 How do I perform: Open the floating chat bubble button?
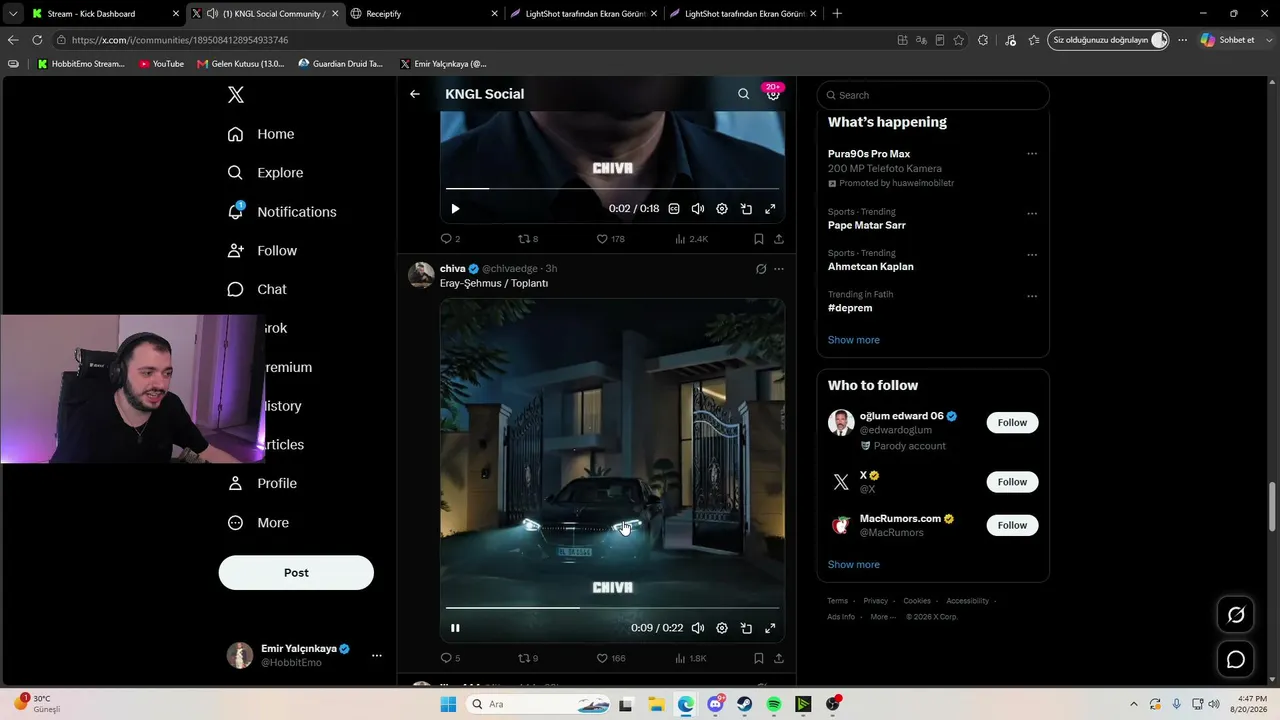[x=1236, y=660]
